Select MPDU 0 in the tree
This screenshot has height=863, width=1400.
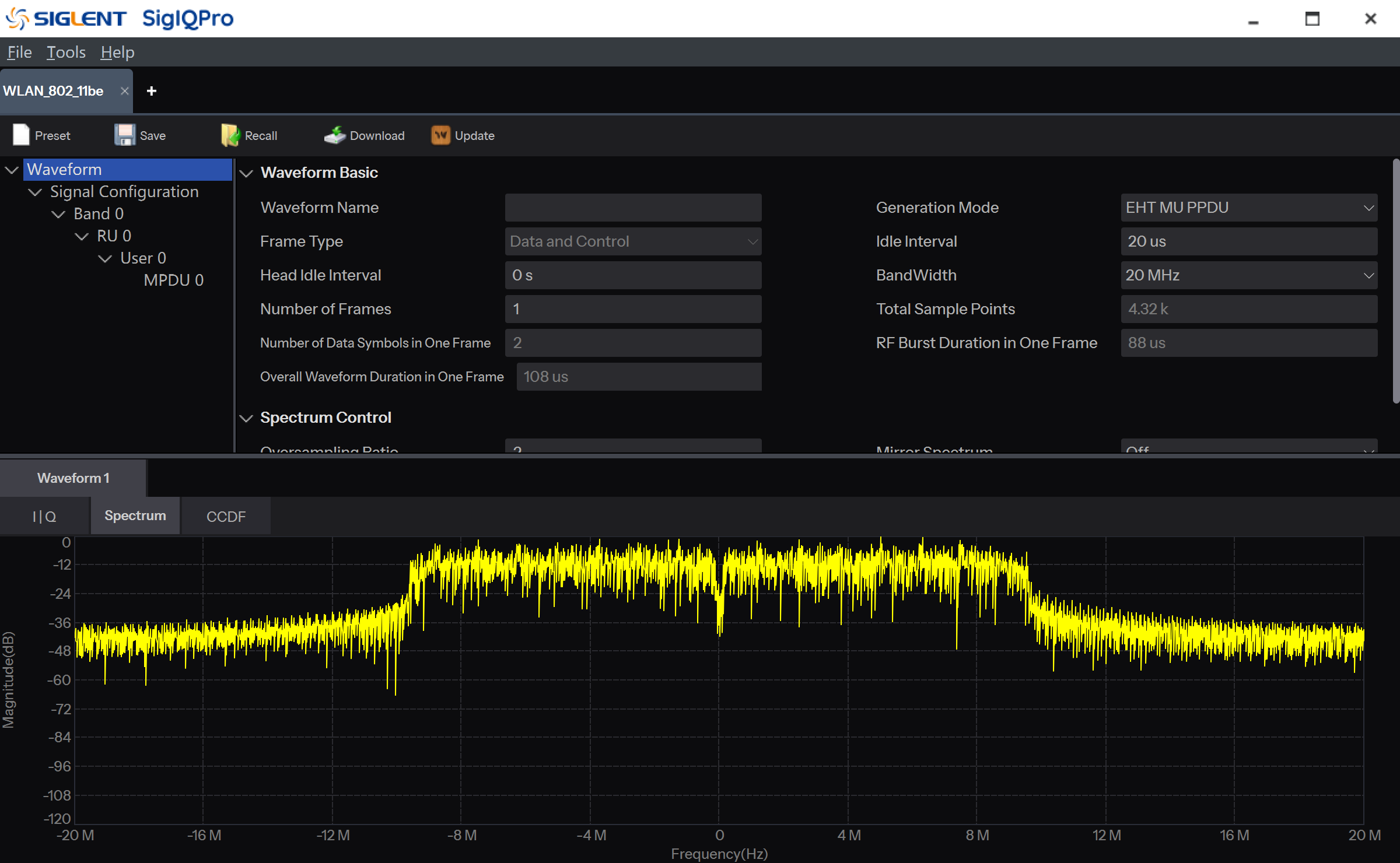point(173,280)
